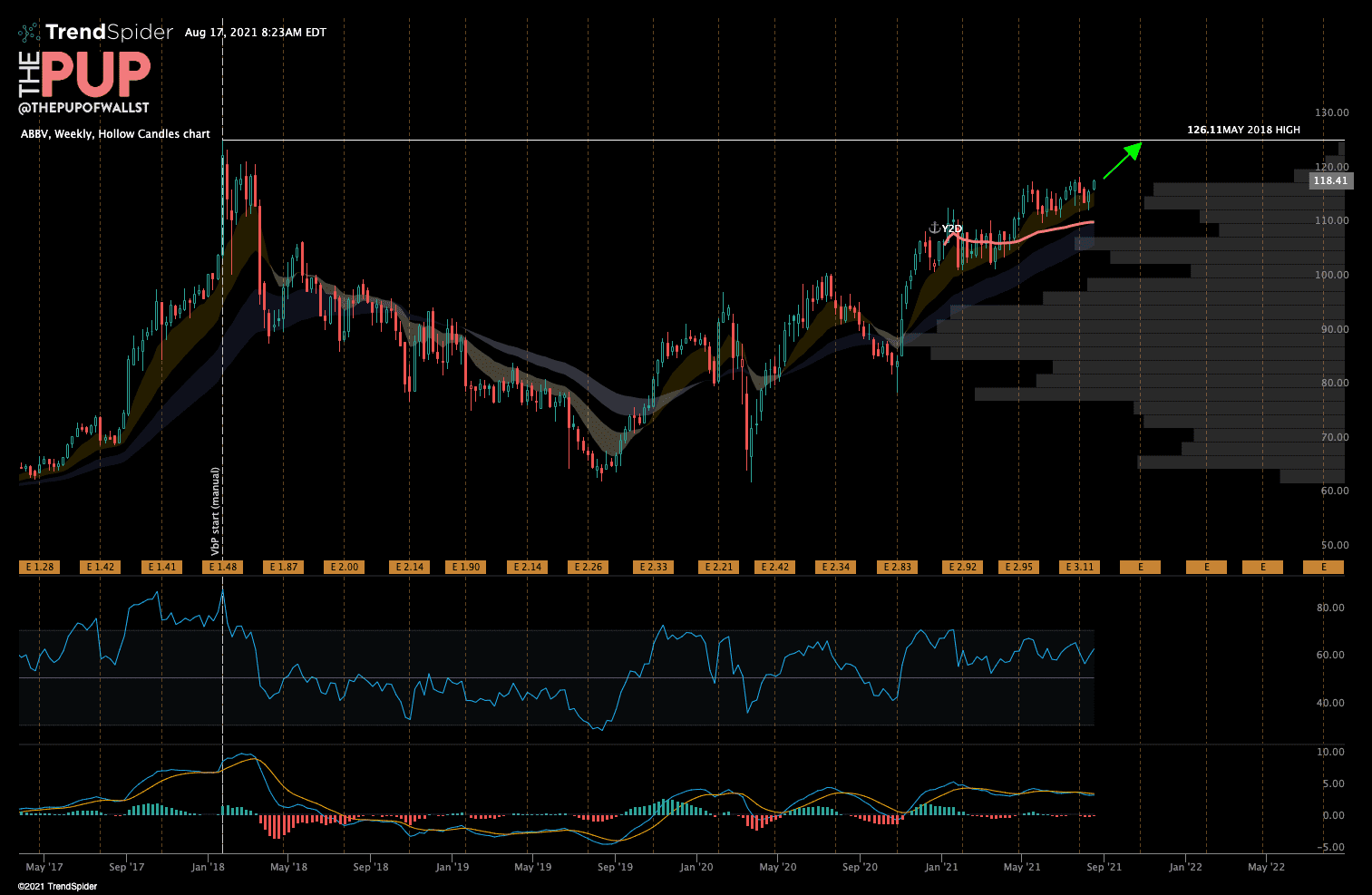Click the ©2021 TrendSpider copyright text
This screenshot has height=895, width=1372.
(x=57, y=886)
